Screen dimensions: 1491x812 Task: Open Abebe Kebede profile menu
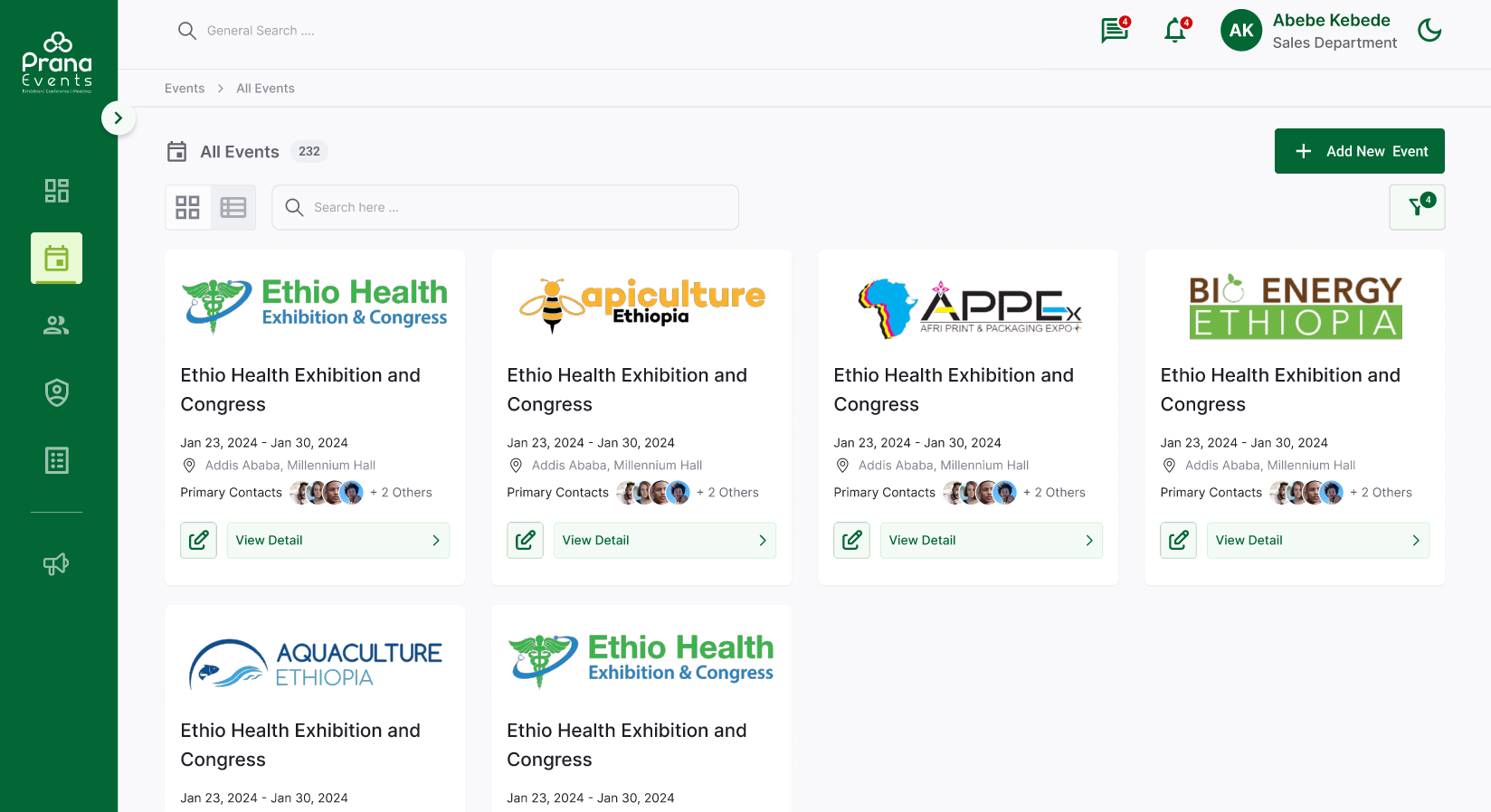click(1308, 31)
